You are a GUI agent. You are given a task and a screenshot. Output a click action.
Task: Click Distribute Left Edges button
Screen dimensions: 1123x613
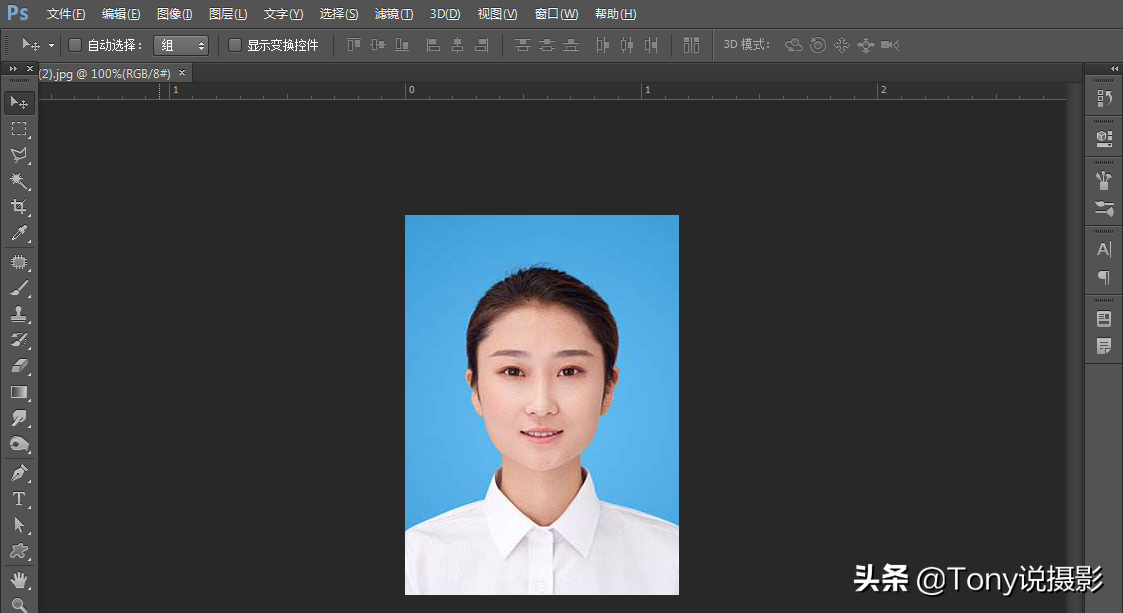tap(602, 45)
